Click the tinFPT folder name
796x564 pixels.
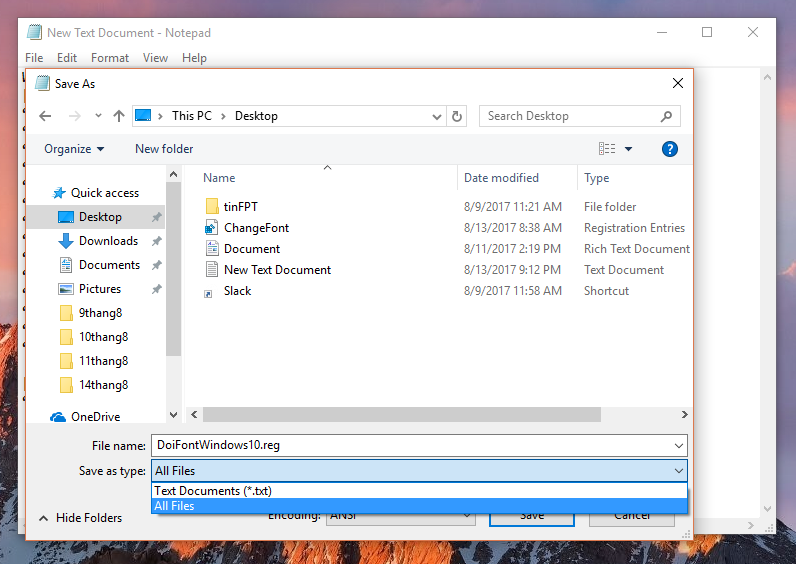241,207
